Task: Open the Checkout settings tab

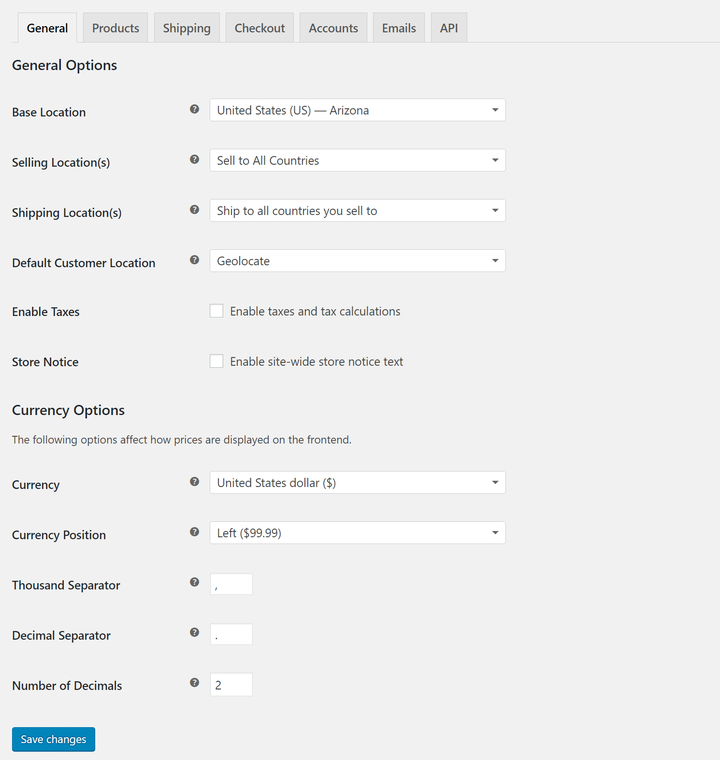Action: pyautogui.click(x=260, y=28)
